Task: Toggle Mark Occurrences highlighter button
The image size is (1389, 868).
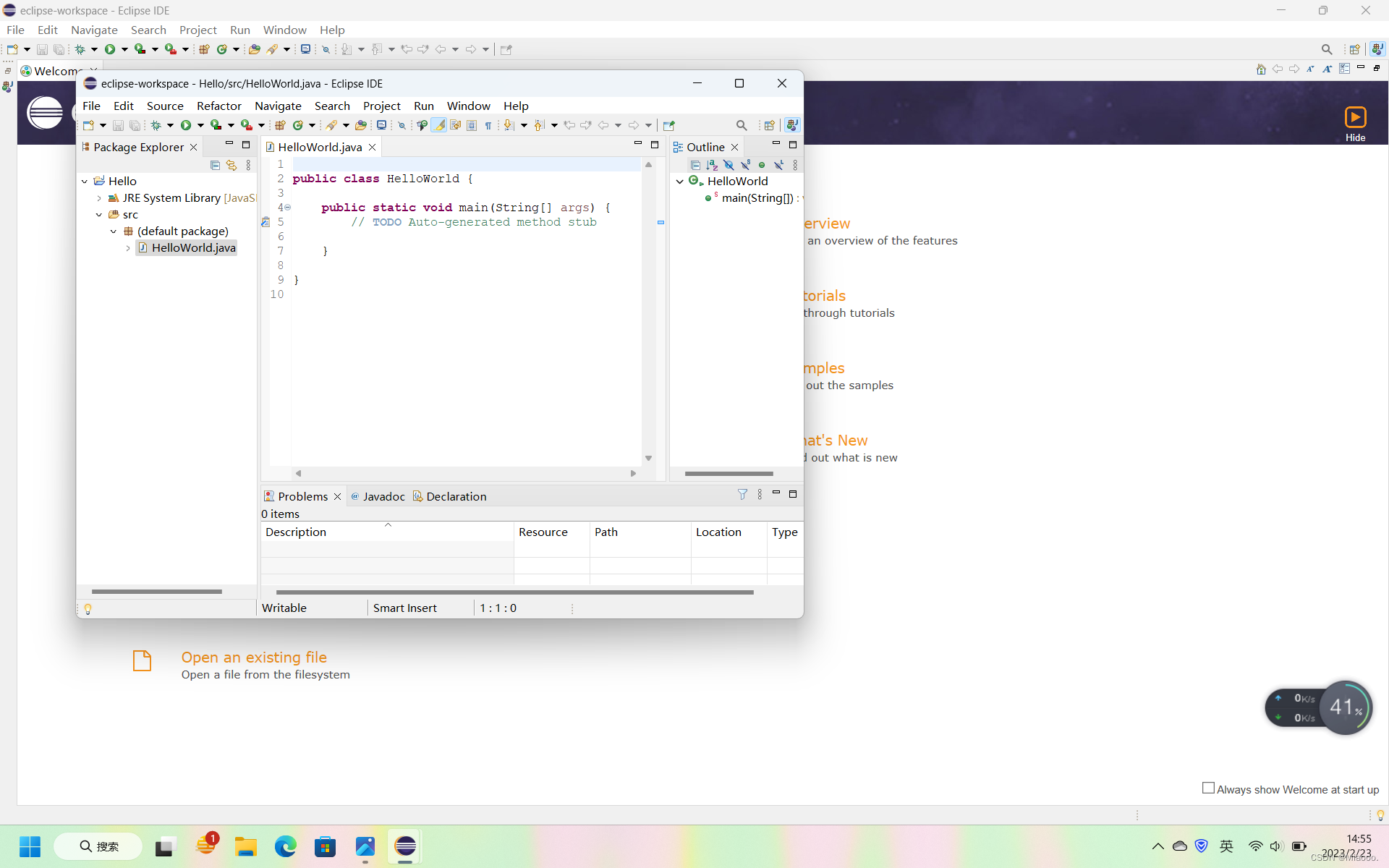Action: point(439,125)
